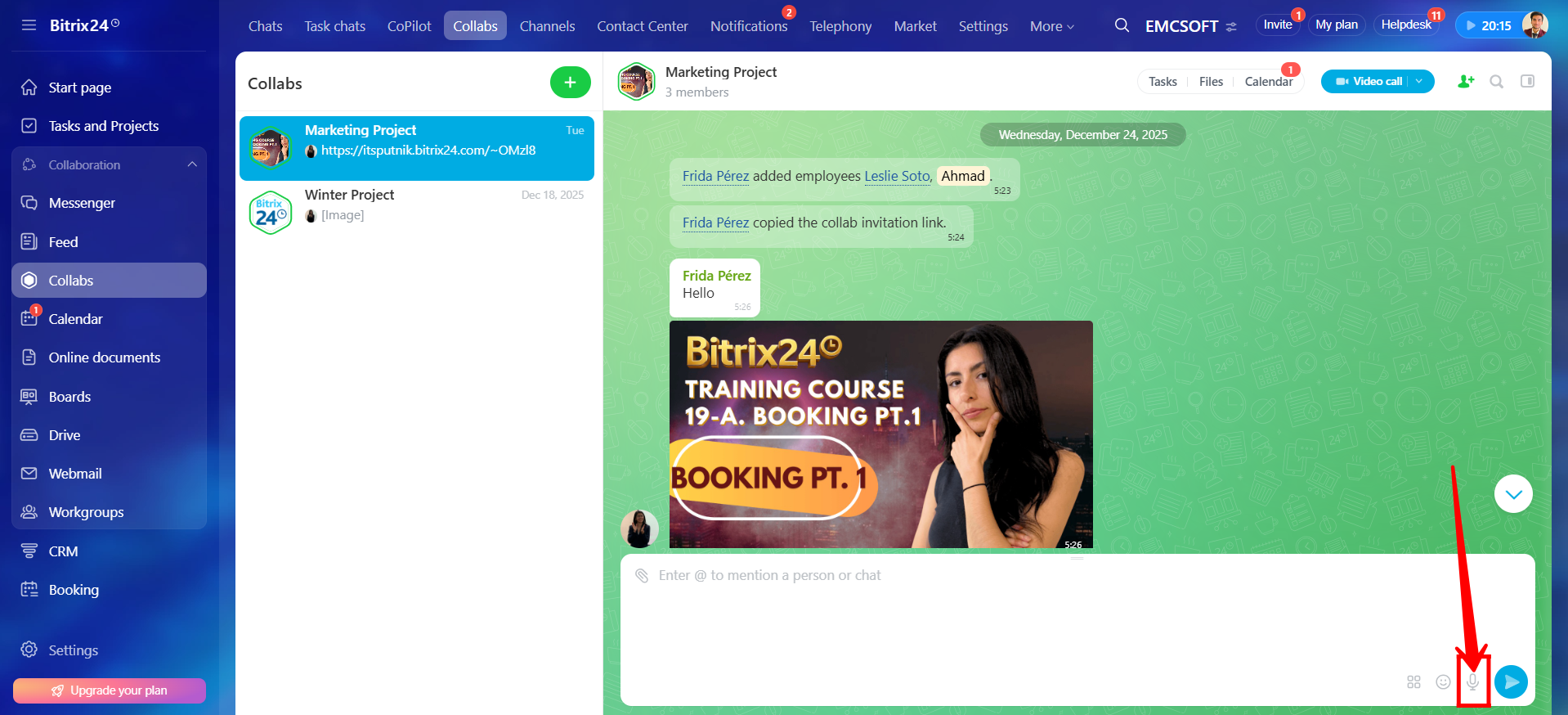Expand the Video call dropdown arrow
Image resolution: width=1568 pixels, height=715 pixels.
(x=1420, y=82)
